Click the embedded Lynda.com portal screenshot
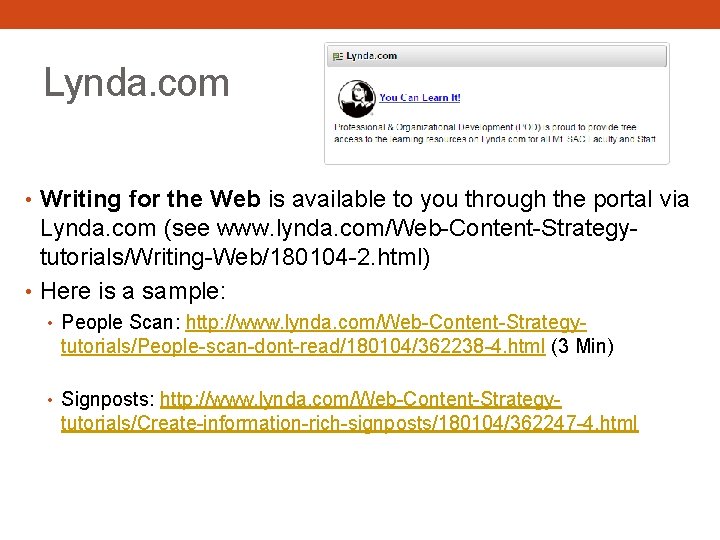This screenshot has width=720, height=540. tap(497, 103)
